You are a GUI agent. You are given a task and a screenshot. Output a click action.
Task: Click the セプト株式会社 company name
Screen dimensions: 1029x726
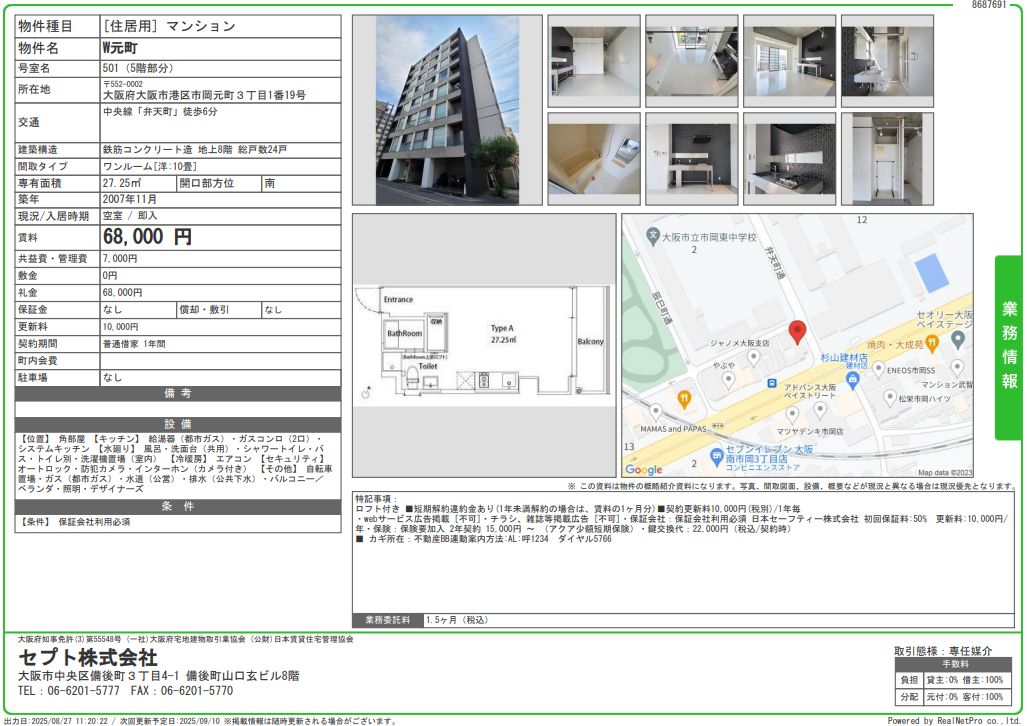[x=88, y=657]
